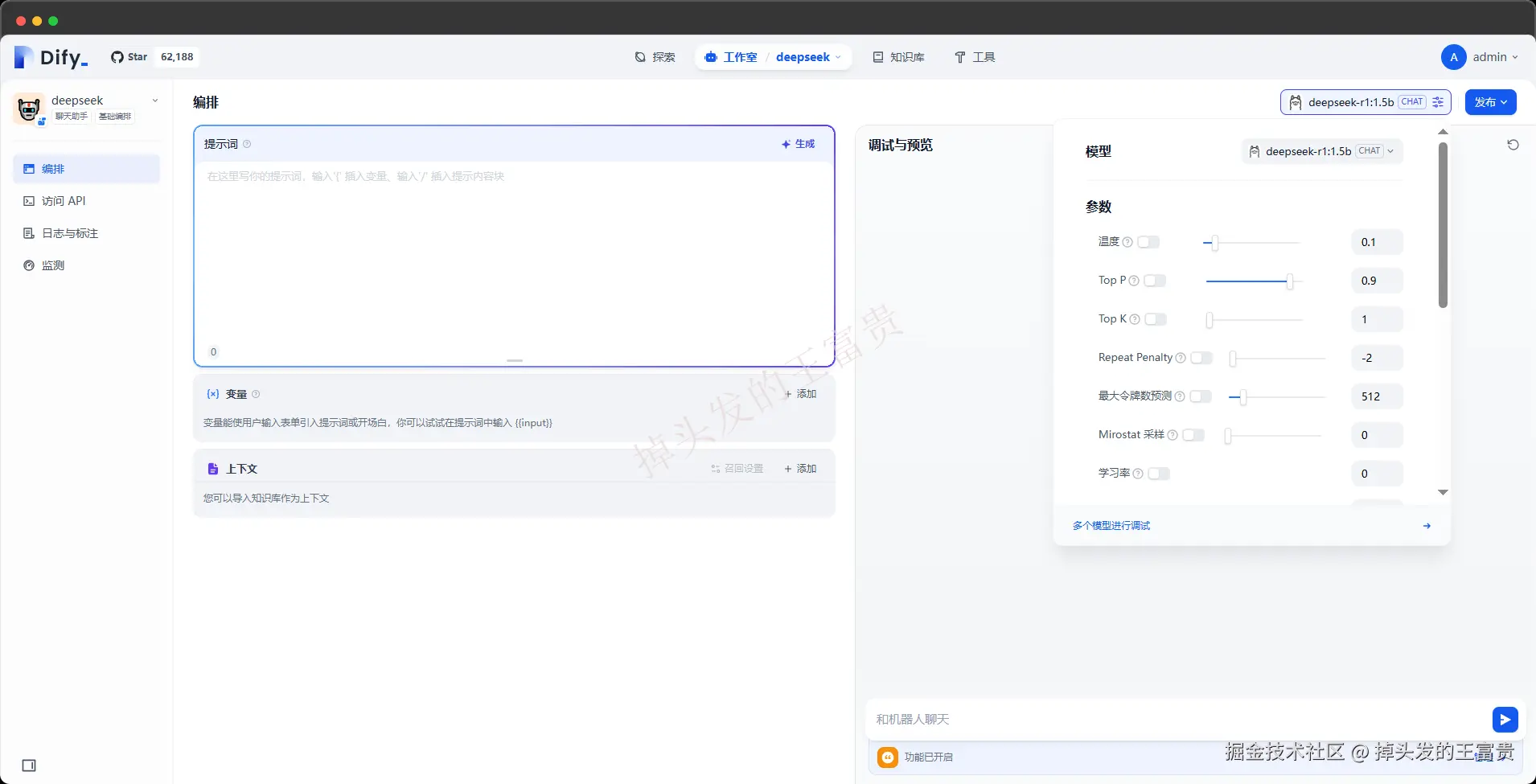Click the Dify logo in the header
Viewport: 1536px width, 784px height.
(x=51, y=57)
